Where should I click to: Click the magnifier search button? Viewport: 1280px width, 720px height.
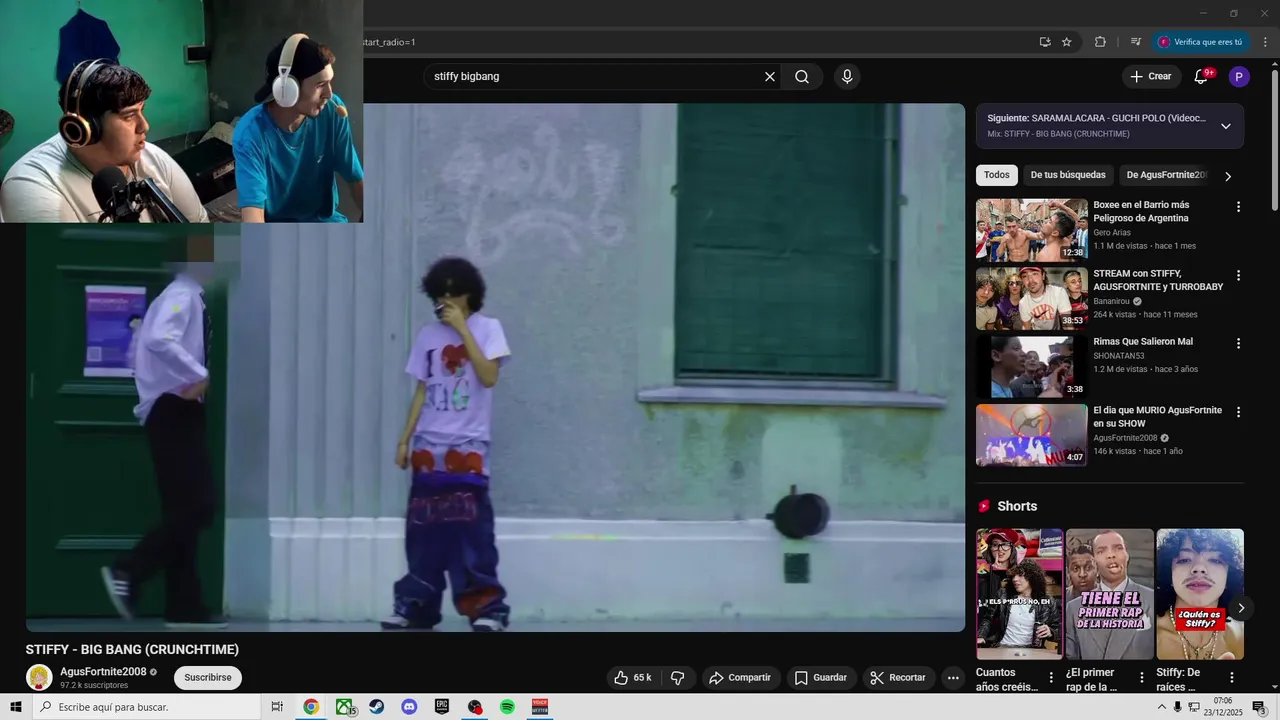pyautogui.click(x=802, y=77)
